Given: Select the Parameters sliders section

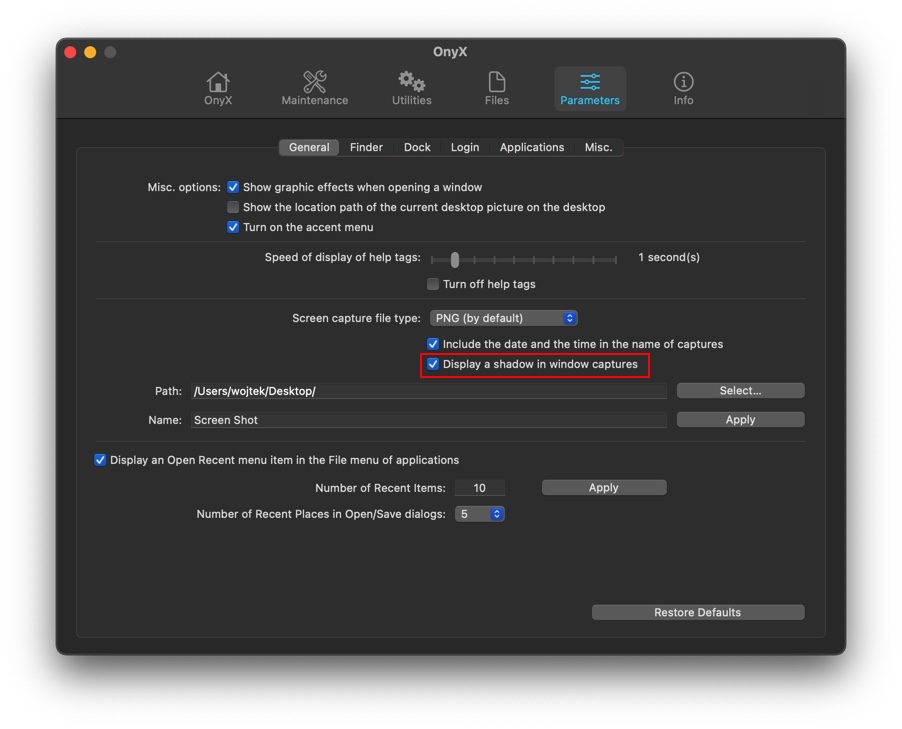Looking at the screenshot, I should [590, 89].
